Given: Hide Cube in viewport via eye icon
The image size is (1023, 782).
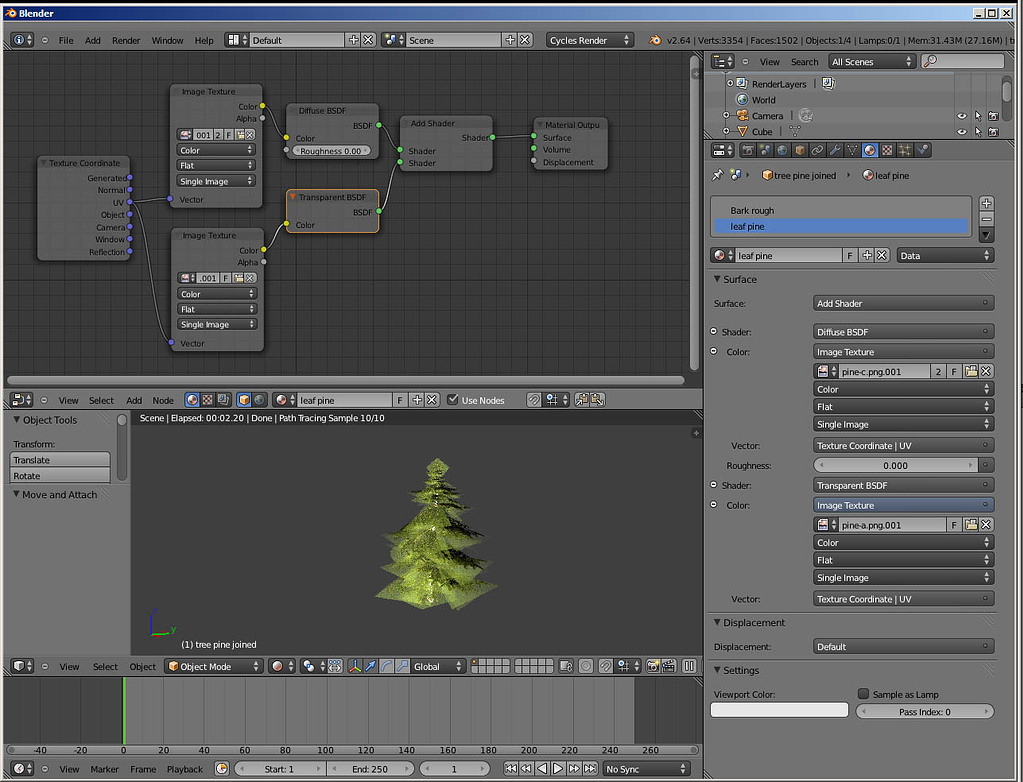Looking at the screenshot, I should pos(962,131).
